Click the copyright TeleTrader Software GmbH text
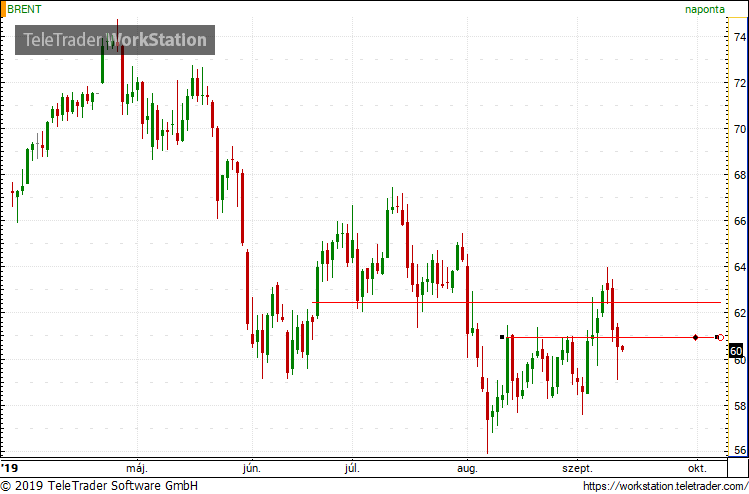Image resolution: width=749 pixels, height=494 pixels. [99, 486]
